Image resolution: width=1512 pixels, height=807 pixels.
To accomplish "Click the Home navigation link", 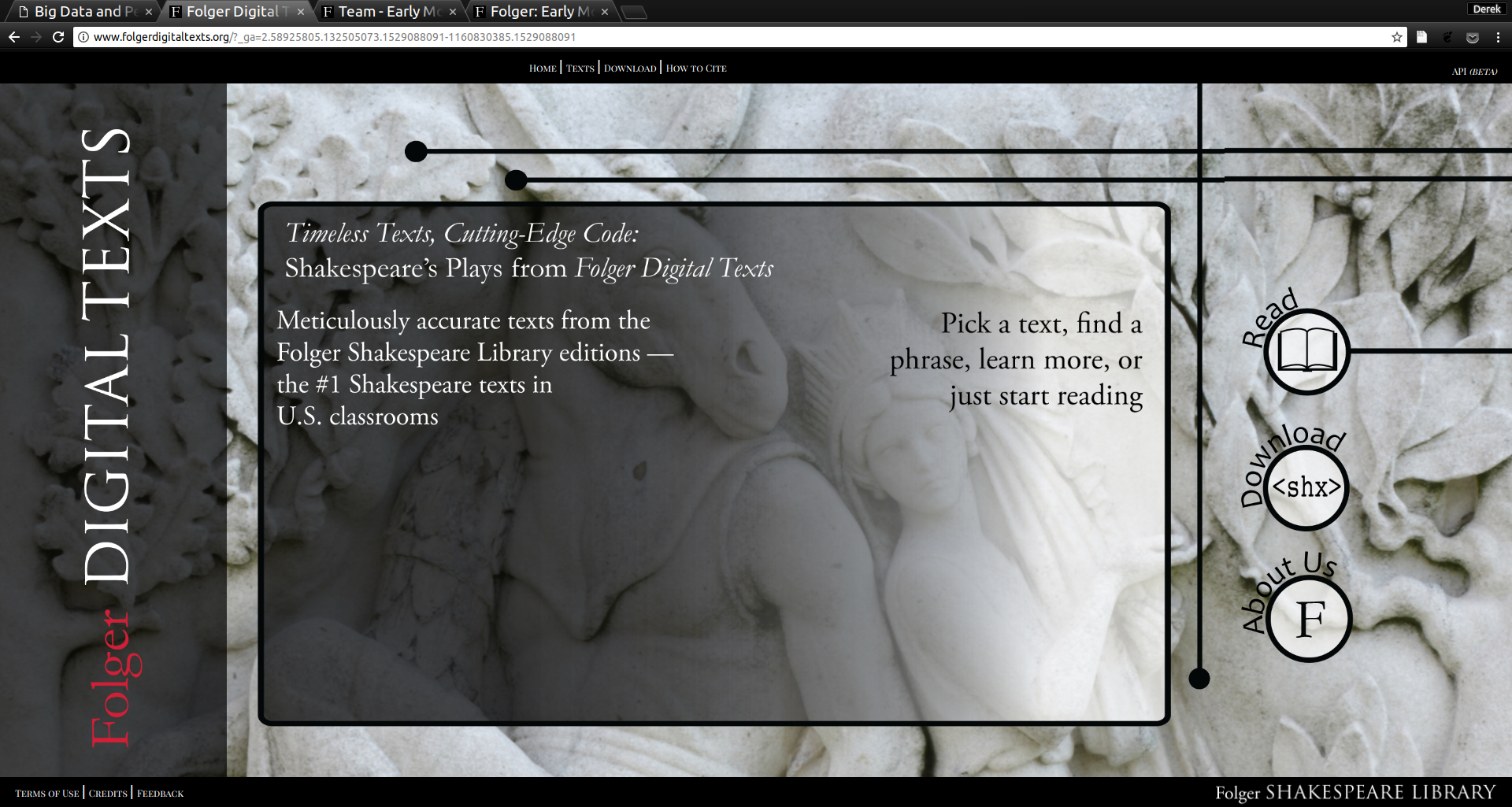I will (543, 68).
